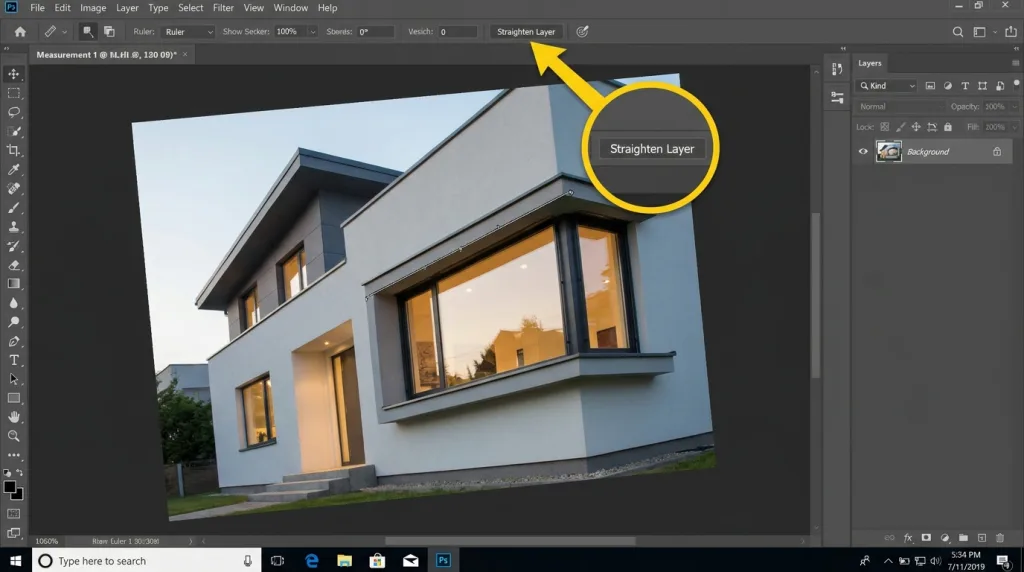Open the Layer menu
The image size is (1024, 572).
coord(127,8)
